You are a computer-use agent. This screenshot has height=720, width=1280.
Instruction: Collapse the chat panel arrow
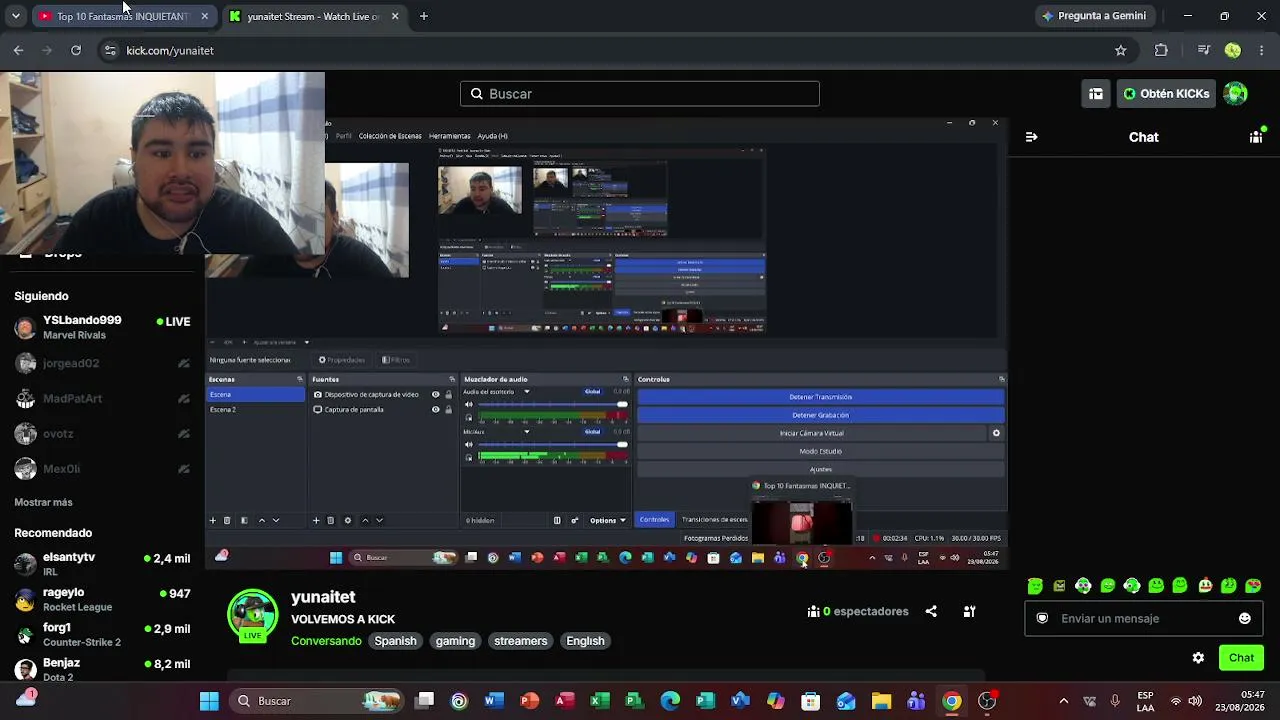click(1032, 137)
